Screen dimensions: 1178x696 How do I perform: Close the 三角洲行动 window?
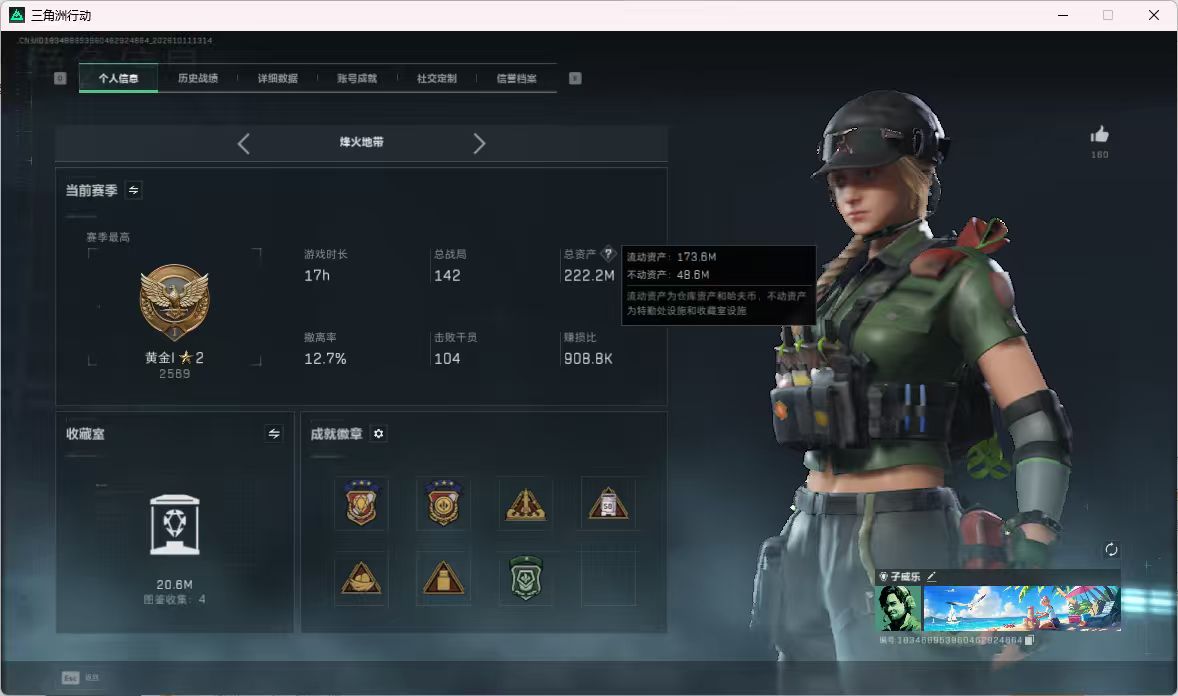[x=1154, y=15]
